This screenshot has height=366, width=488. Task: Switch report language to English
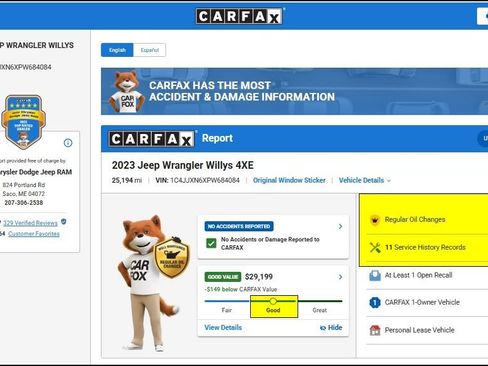pos(117,50)
